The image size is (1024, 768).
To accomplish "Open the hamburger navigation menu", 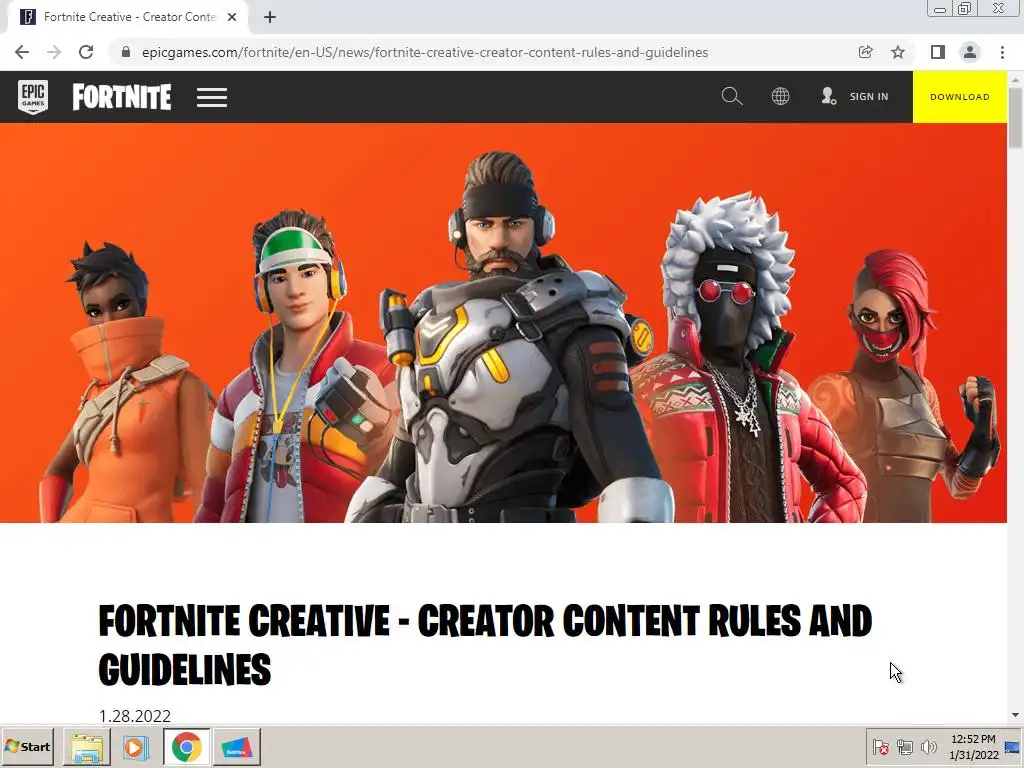I will click(x=212, y=97).
